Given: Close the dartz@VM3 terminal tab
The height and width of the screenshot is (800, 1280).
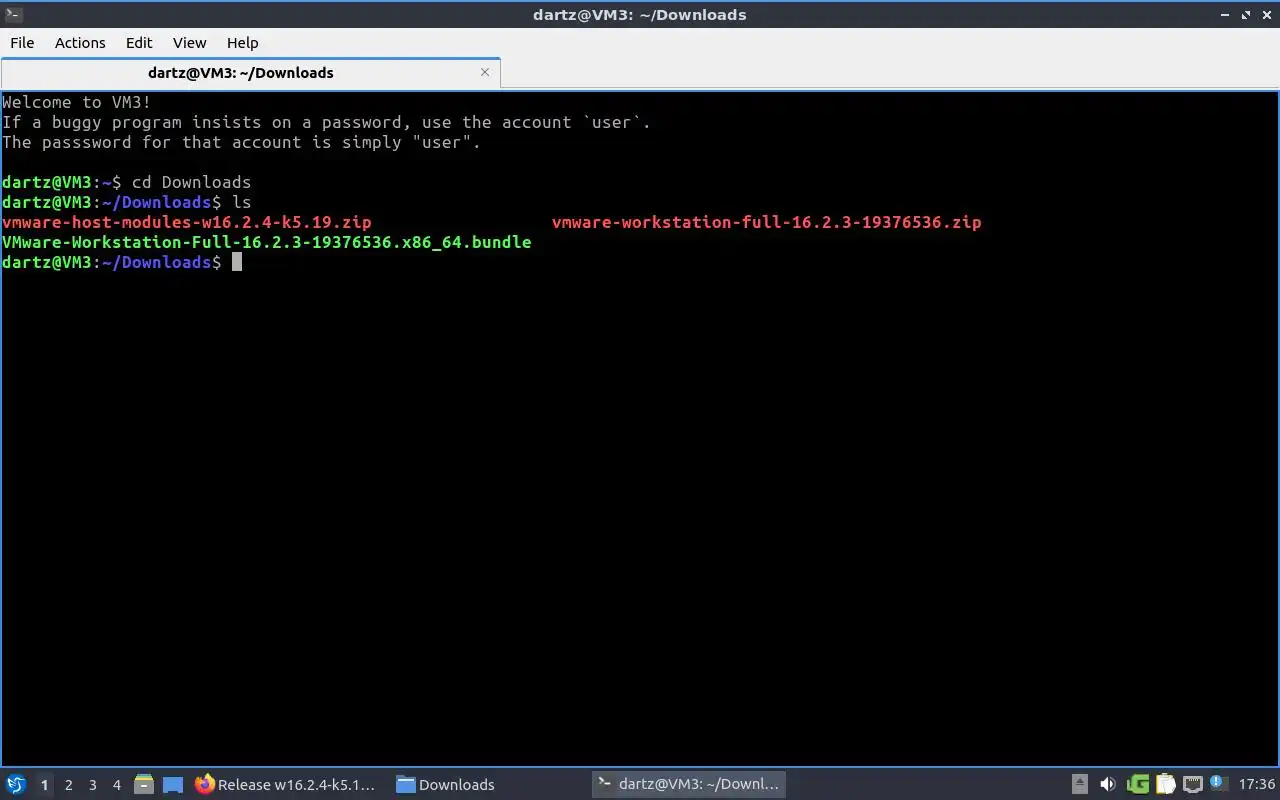Looking at the screenshot, I should pos(485,72).
